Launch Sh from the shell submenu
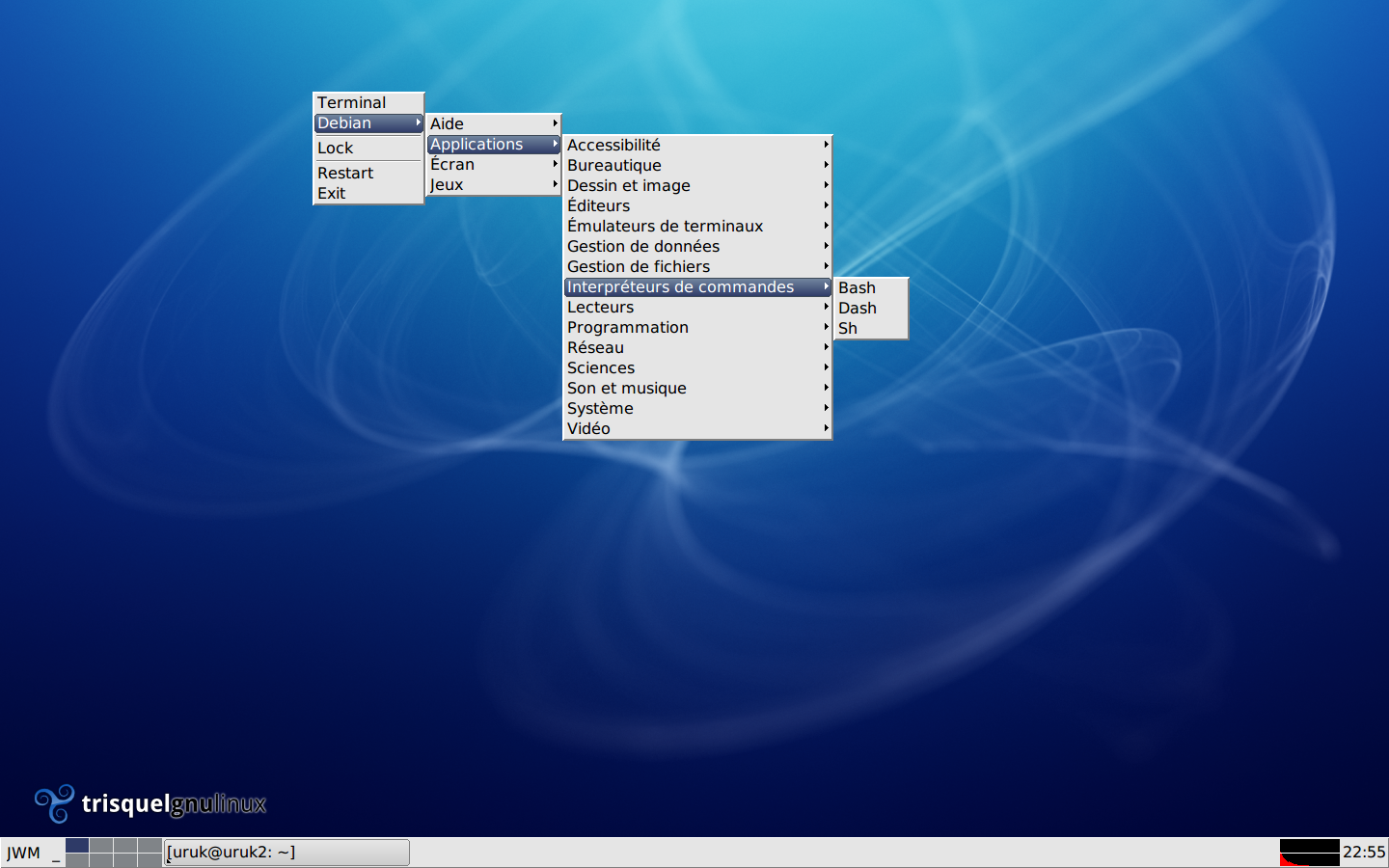This screenshot has width=1389, height=868. point(871,328)
